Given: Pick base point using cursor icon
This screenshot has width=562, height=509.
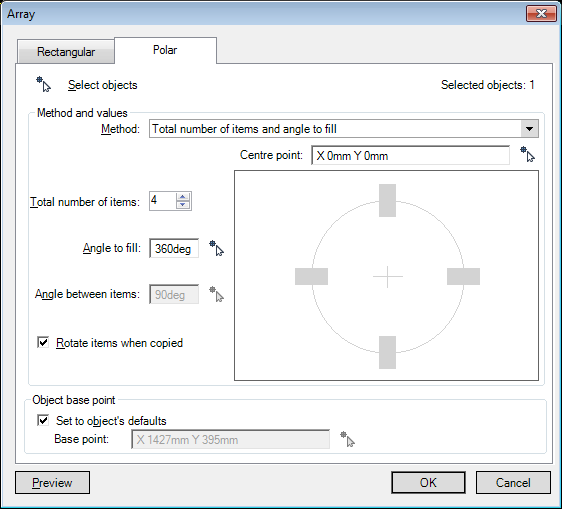Looking at the screenshot, I should tap(347, 439).
